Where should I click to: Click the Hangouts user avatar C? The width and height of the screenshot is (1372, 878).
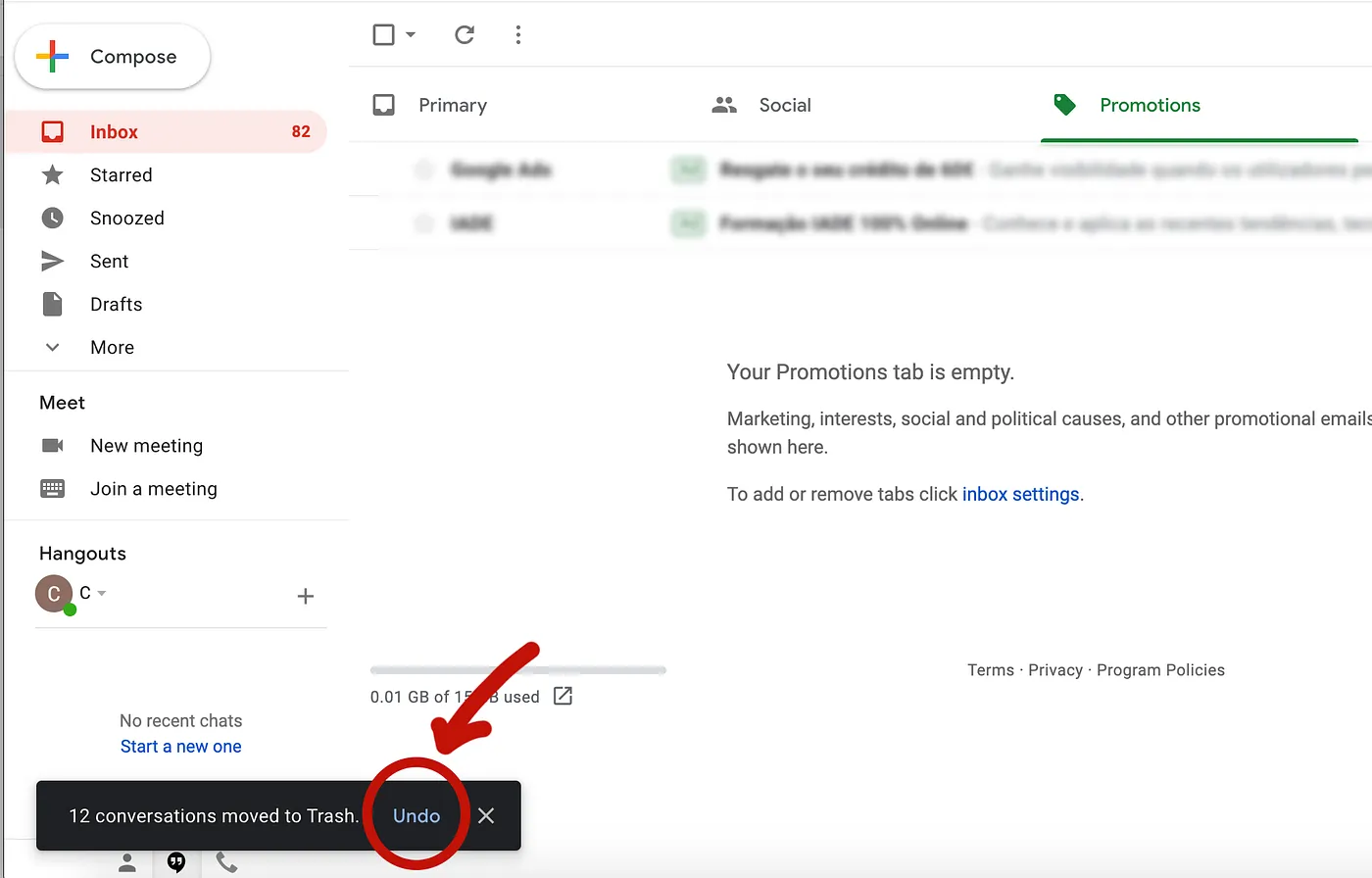pyautogui.click(x=54, y=594)
